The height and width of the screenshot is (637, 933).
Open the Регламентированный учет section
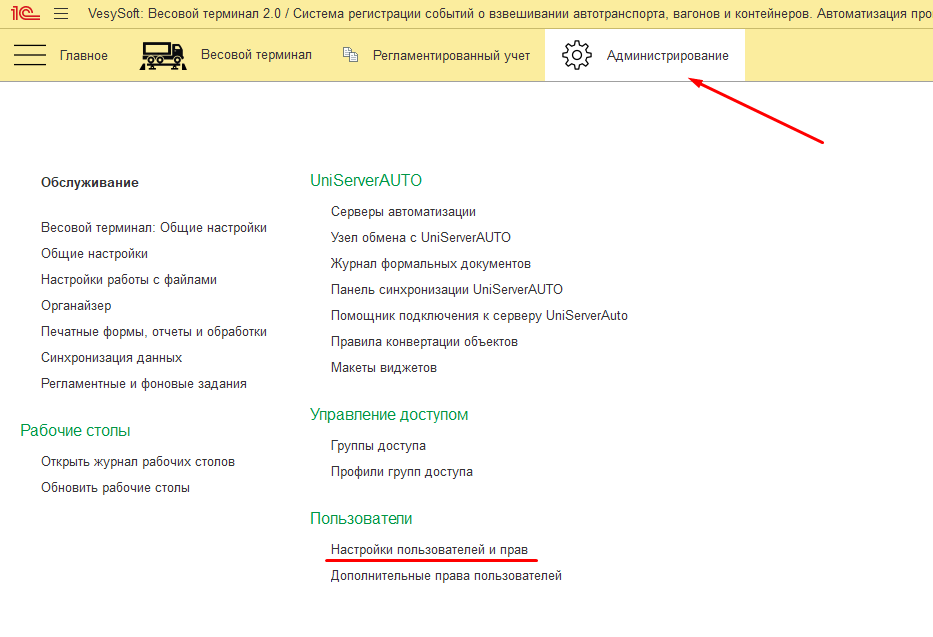coord(451,55)
